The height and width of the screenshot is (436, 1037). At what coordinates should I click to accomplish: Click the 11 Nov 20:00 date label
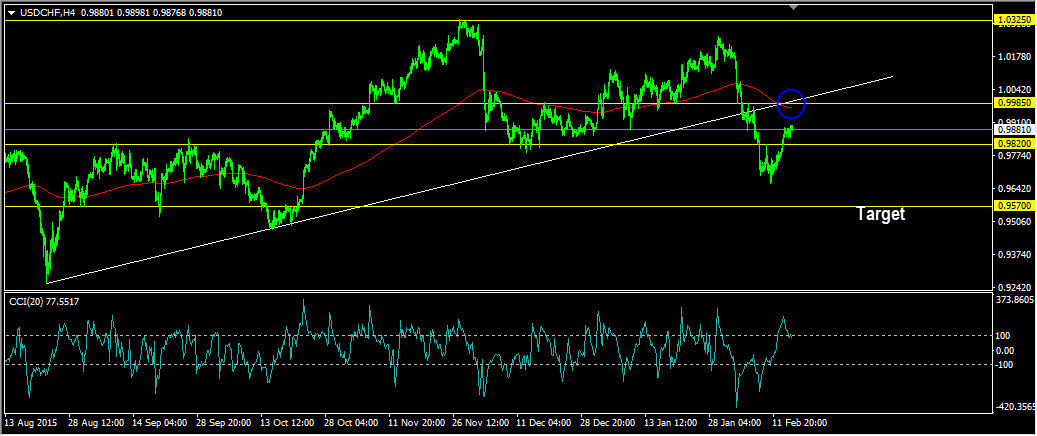pyautogui.click(x=417, y=422)
